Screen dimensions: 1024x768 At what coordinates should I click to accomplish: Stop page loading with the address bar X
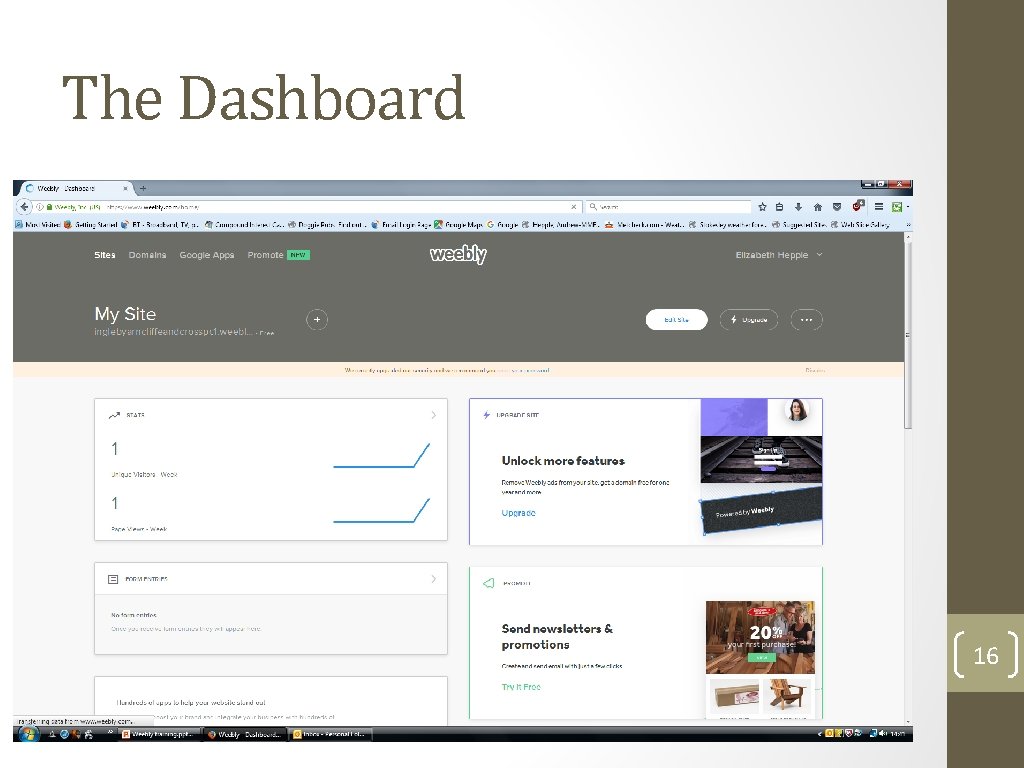tap(573, 207)
